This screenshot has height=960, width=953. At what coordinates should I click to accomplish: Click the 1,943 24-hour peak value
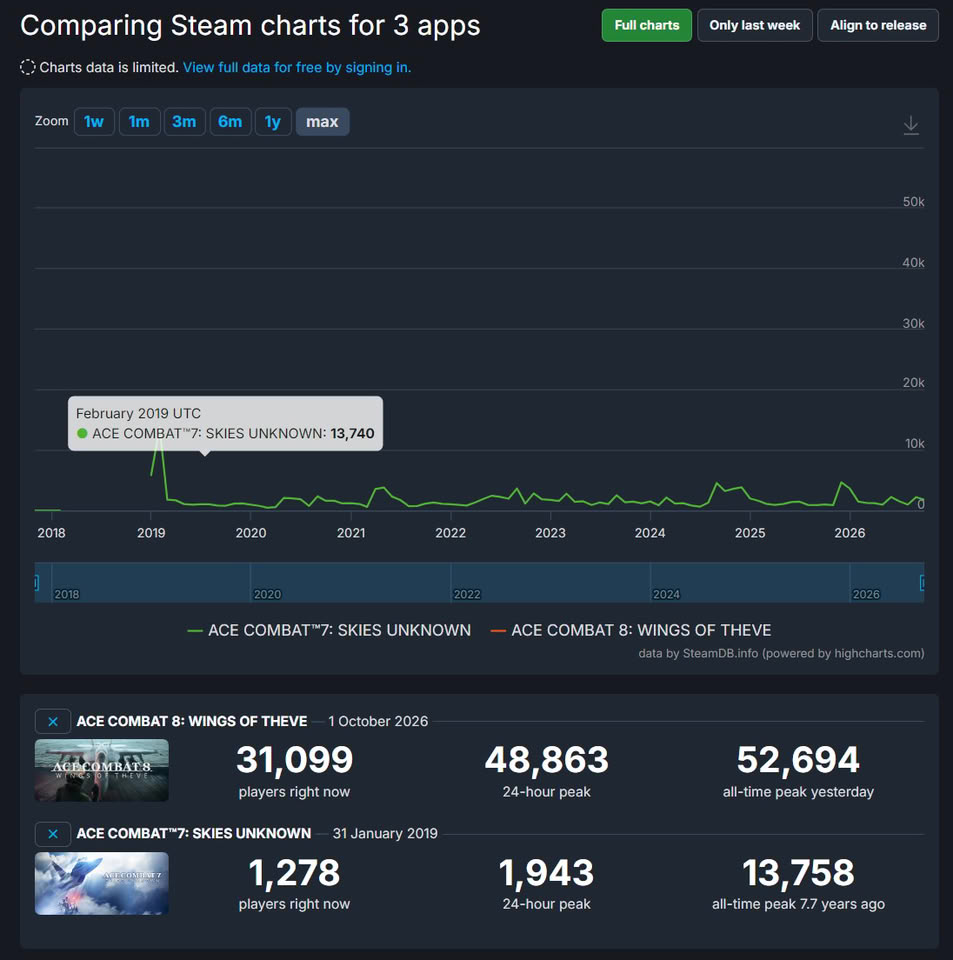tap(547, 872)
